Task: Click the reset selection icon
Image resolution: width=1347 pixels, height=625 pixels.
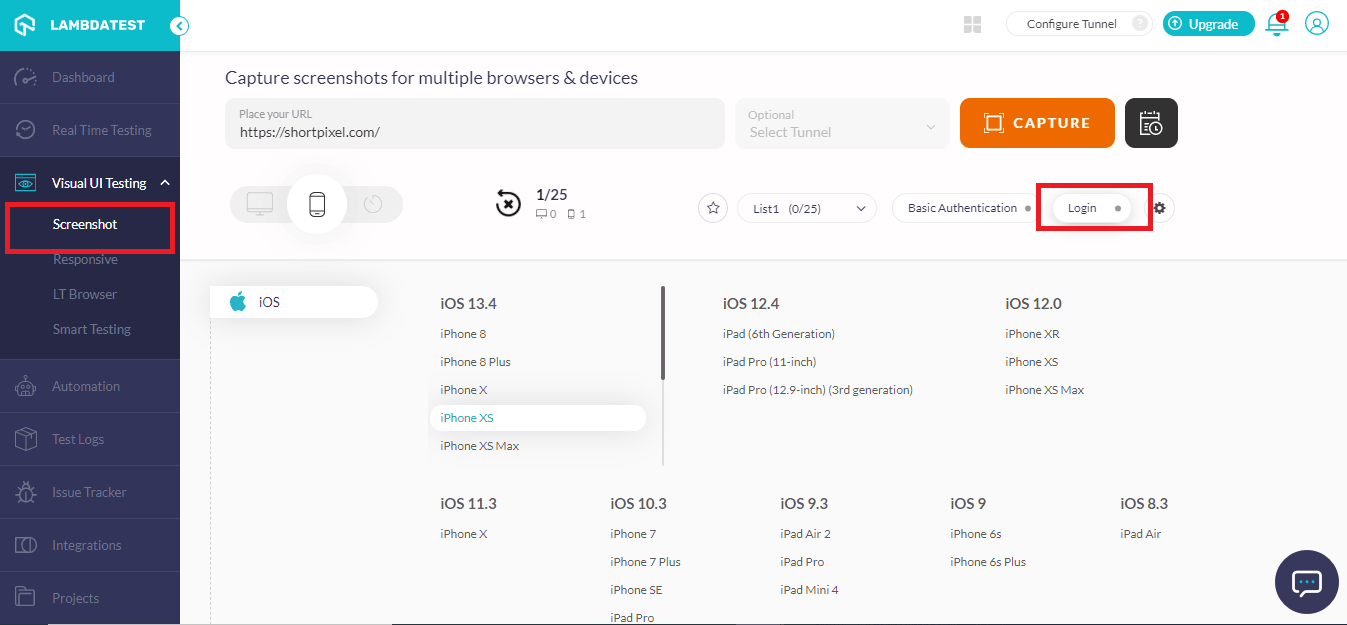Action: [508, 202]
